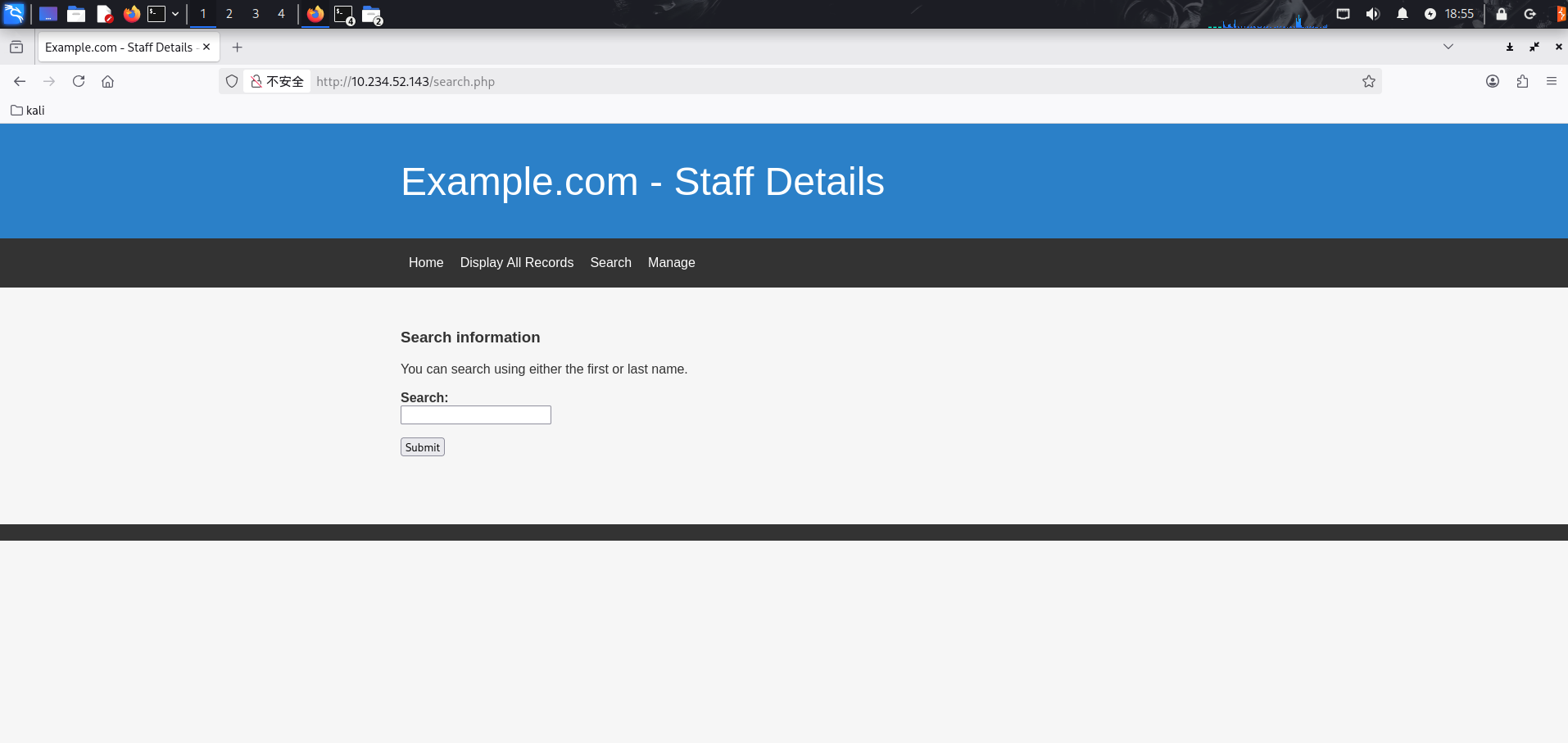Go to the Manage menu item
Screen dimensions: 1568x743
(x=671, y=262)
